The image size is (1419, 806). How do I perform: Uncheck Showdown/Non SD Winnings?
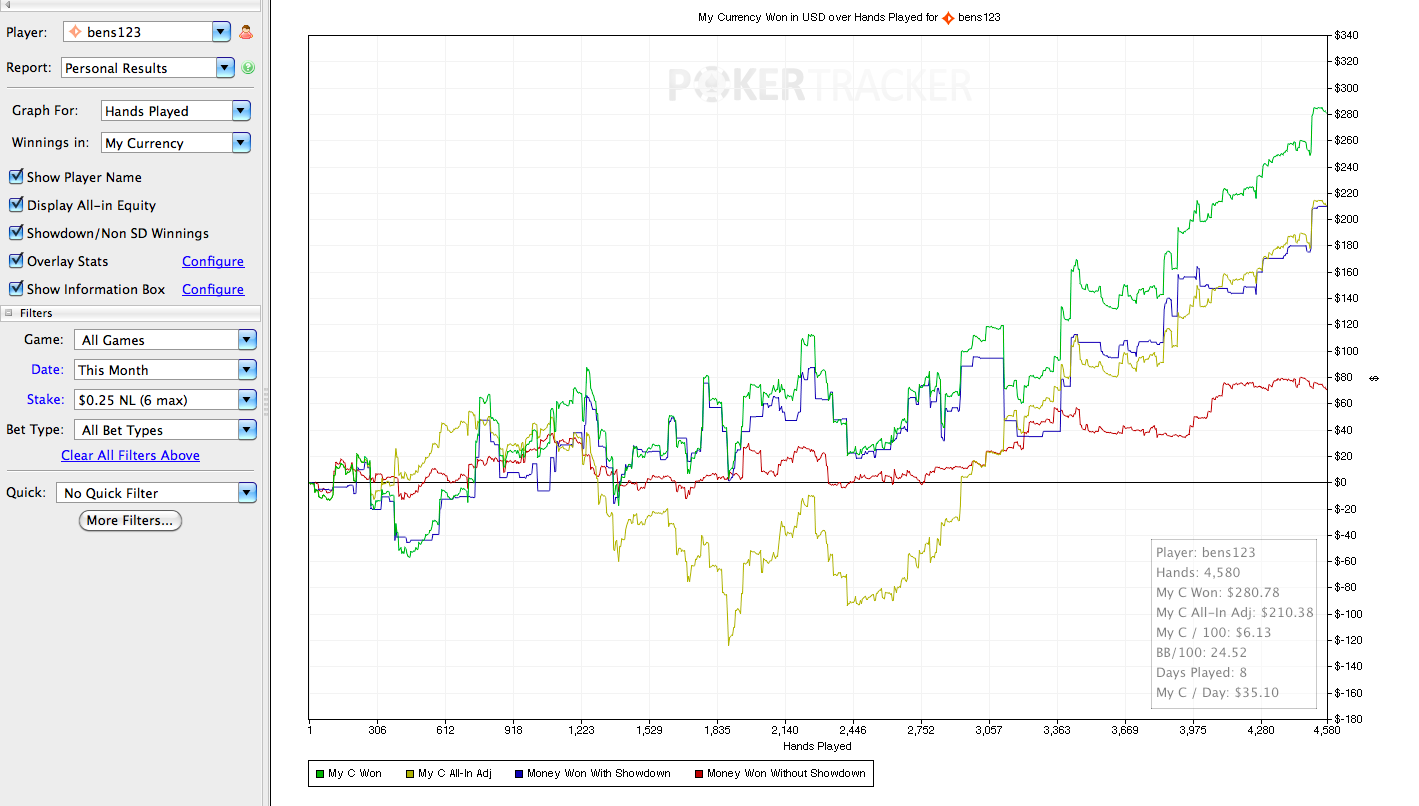pyautogui.click(x=16, y=233)
